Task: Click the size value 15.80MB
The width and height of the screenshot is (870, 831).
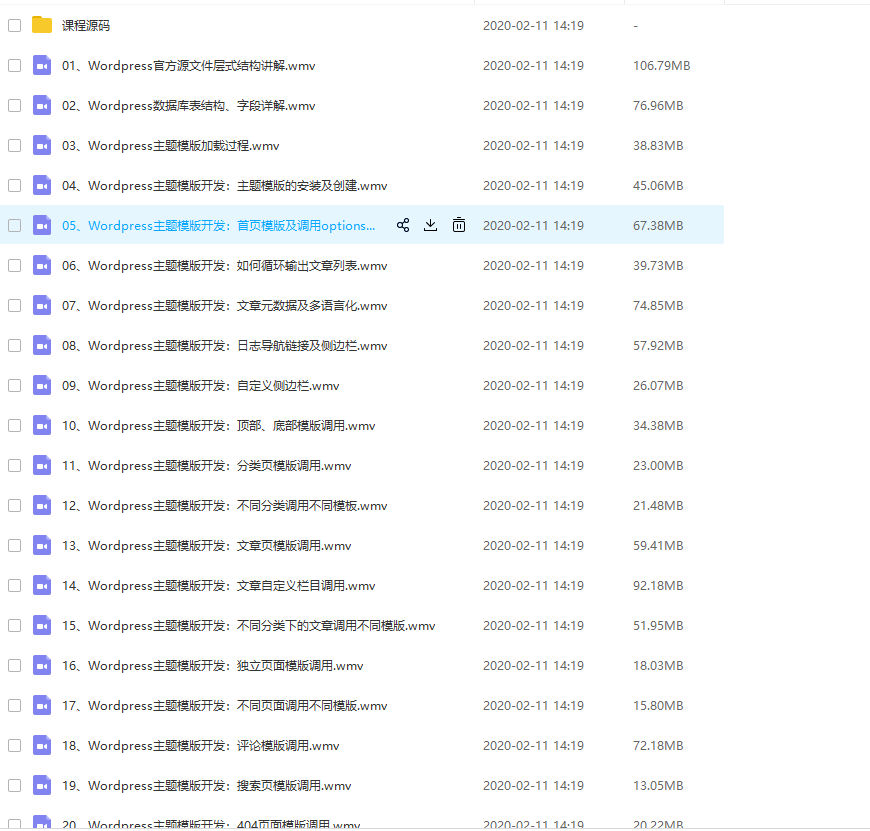Action: (x=658, y=705)
